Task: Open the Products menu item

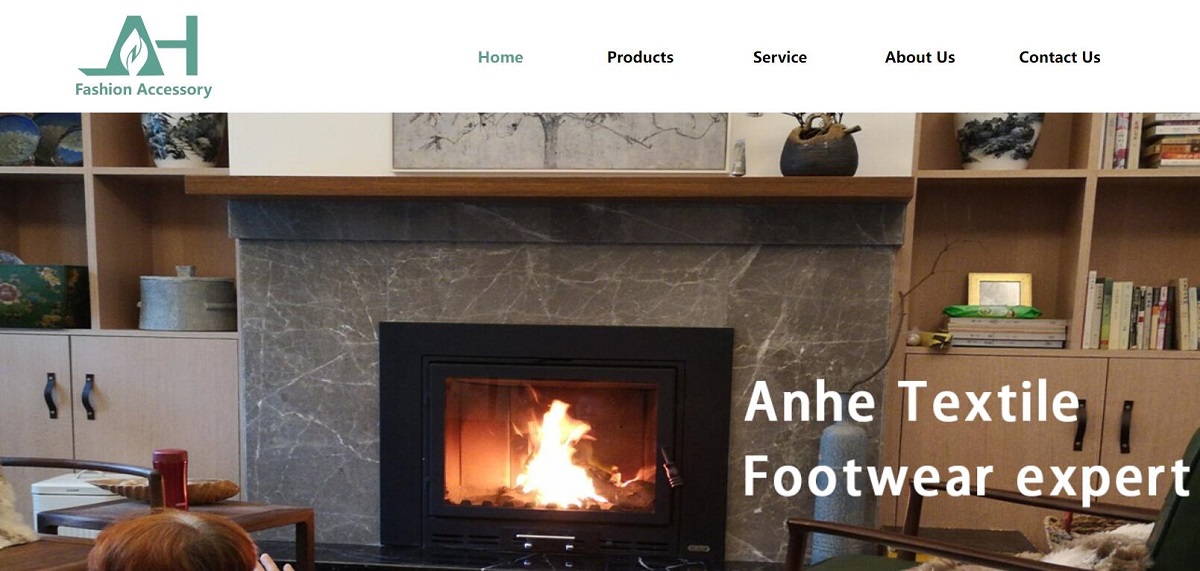Action: point(640,57)
